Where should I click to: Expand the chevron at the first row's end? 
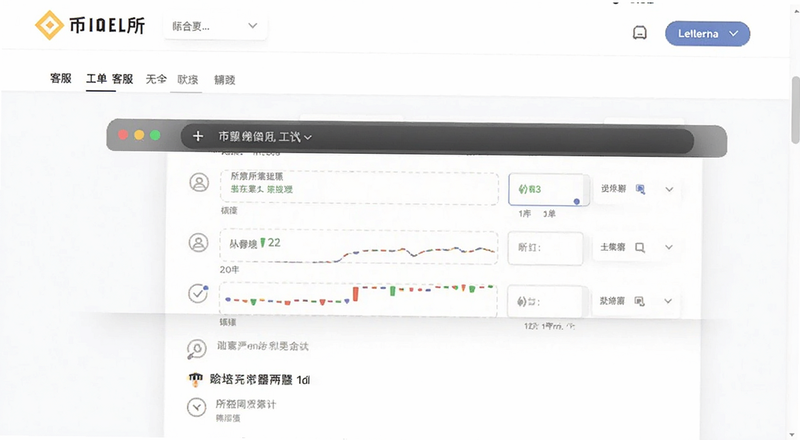click(x=669, y=189)
